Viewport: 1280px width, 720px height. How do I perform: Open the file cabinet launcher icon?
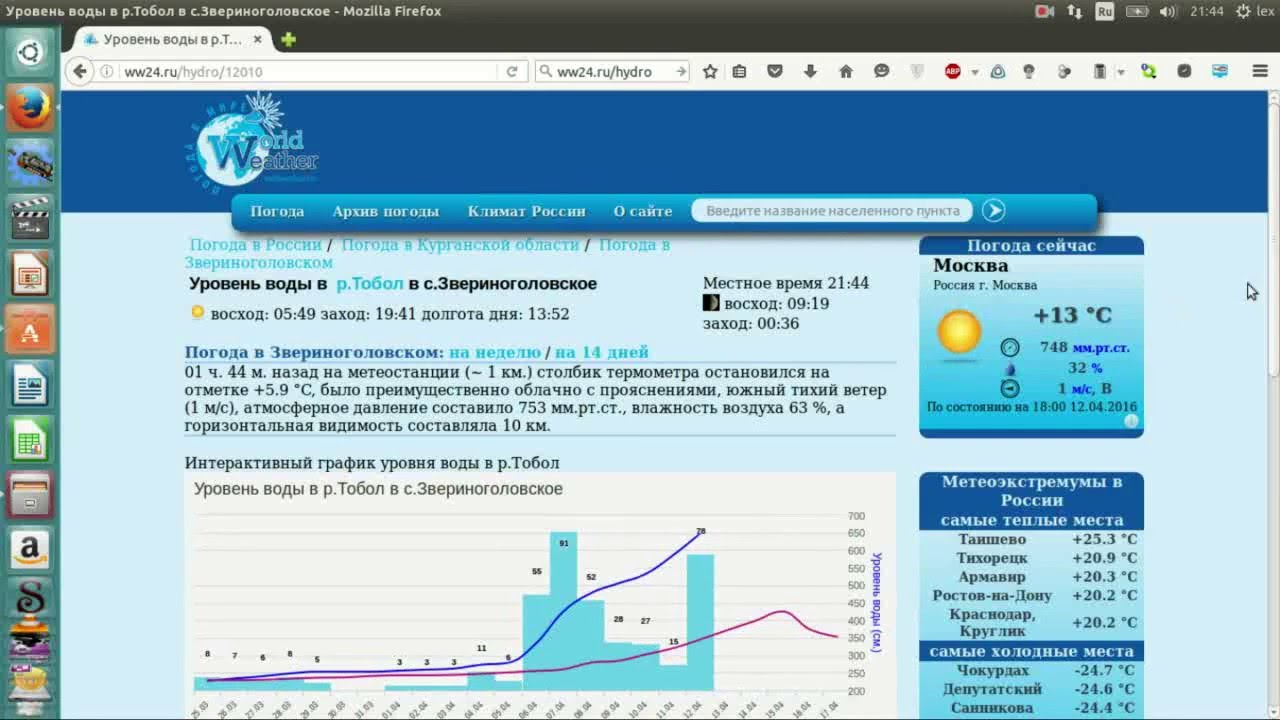tap(29, 494)
